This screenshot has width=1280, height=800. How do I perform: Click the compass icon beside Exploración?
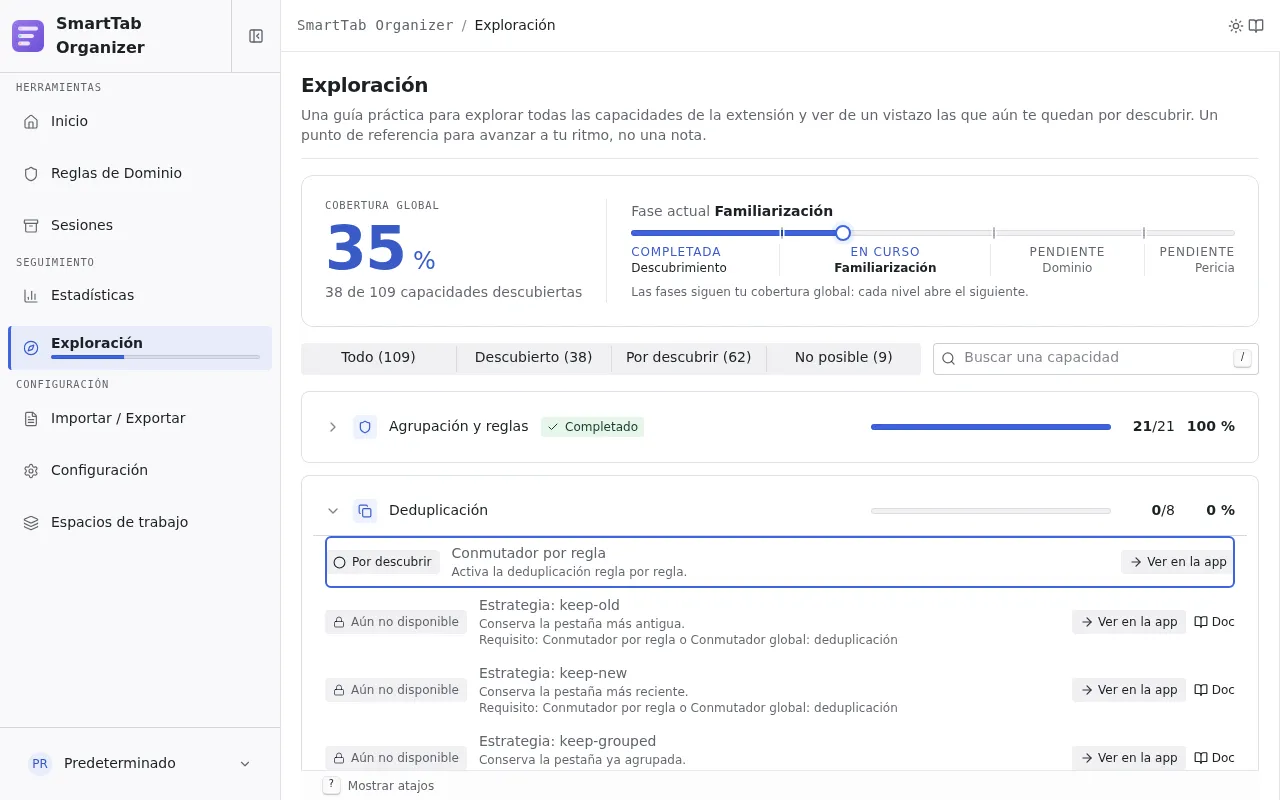31,348
